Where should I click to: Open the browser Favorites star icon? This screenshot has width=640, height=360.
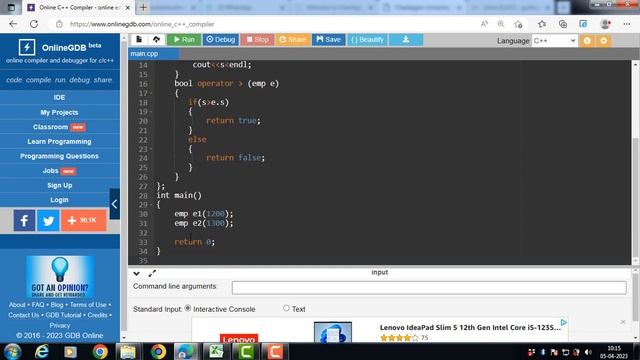pos(542,24)
